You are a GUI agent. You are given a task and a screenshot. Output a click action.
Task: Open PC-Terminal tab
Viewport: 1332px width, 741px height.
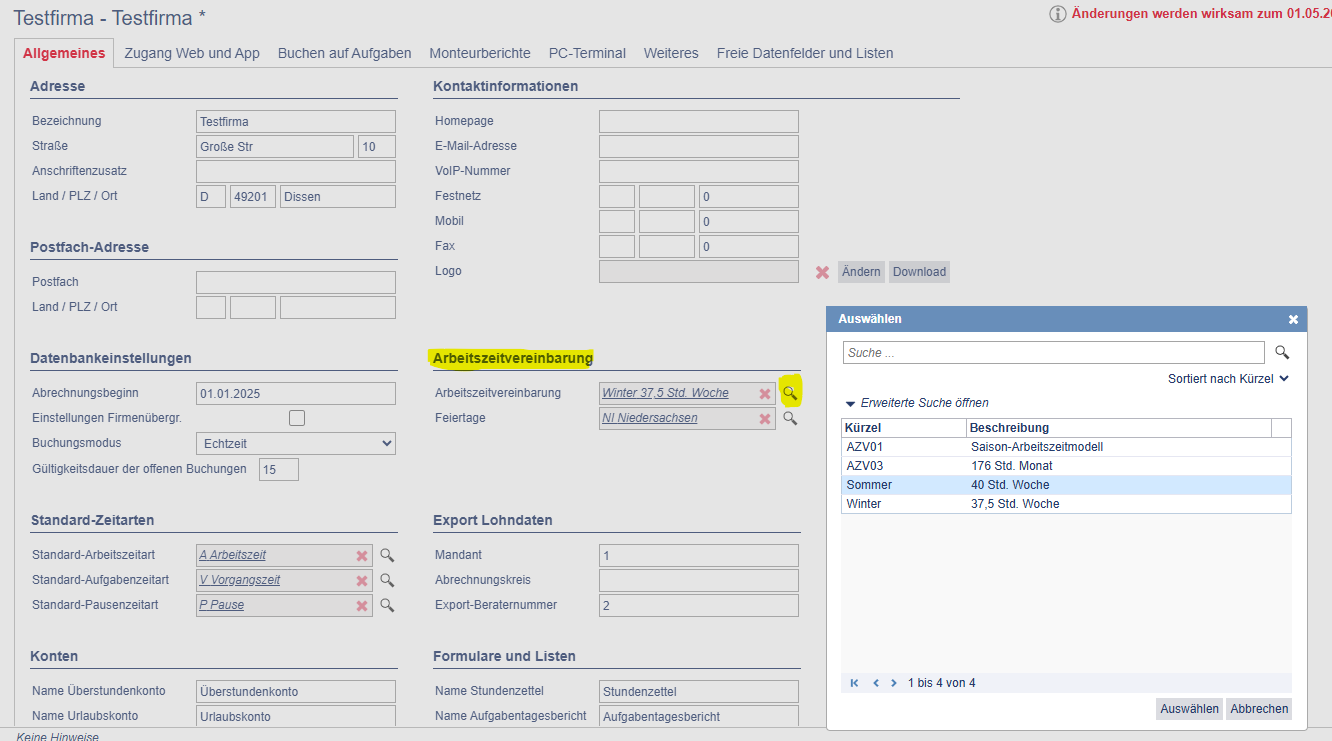587,53
